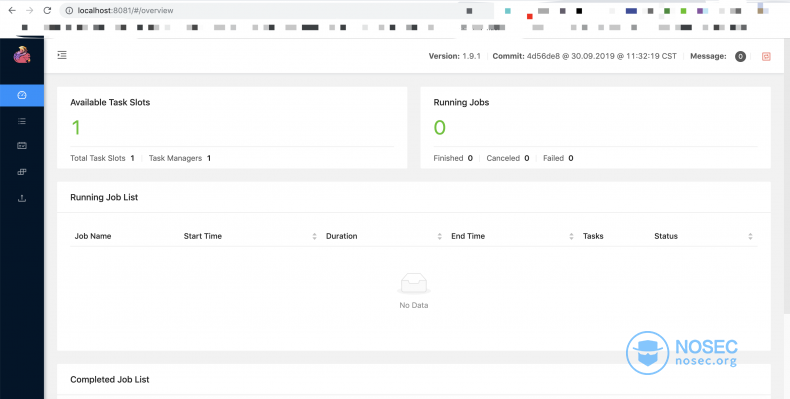
Task: Open the Overview dashboard sidebar icon
Action: coord(22,95)
